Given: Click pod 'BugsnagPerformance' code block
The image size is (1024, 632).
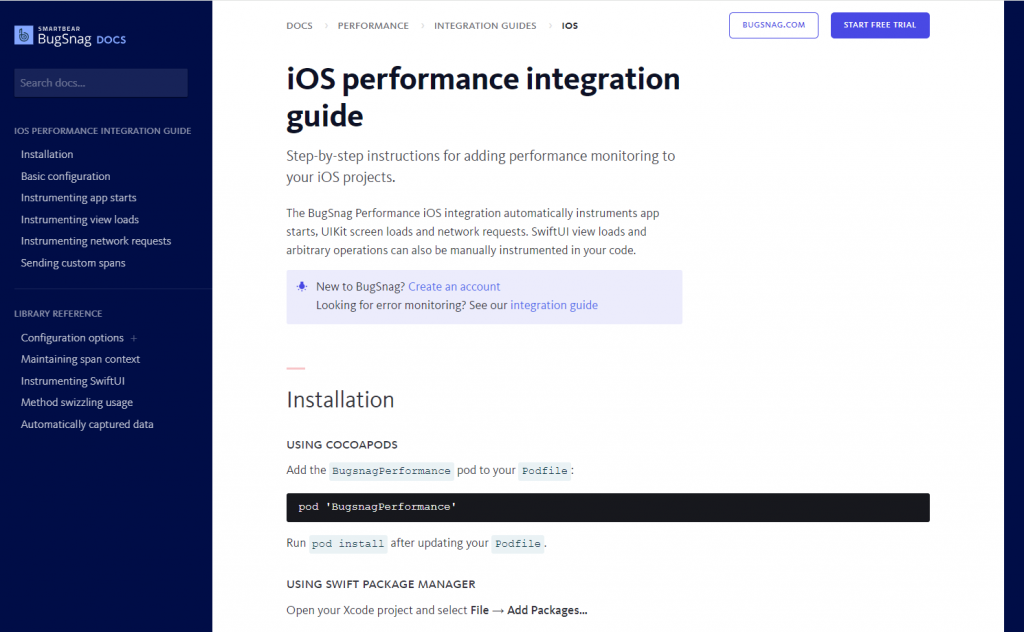Looking at the screenshot, I should [607, 507].
